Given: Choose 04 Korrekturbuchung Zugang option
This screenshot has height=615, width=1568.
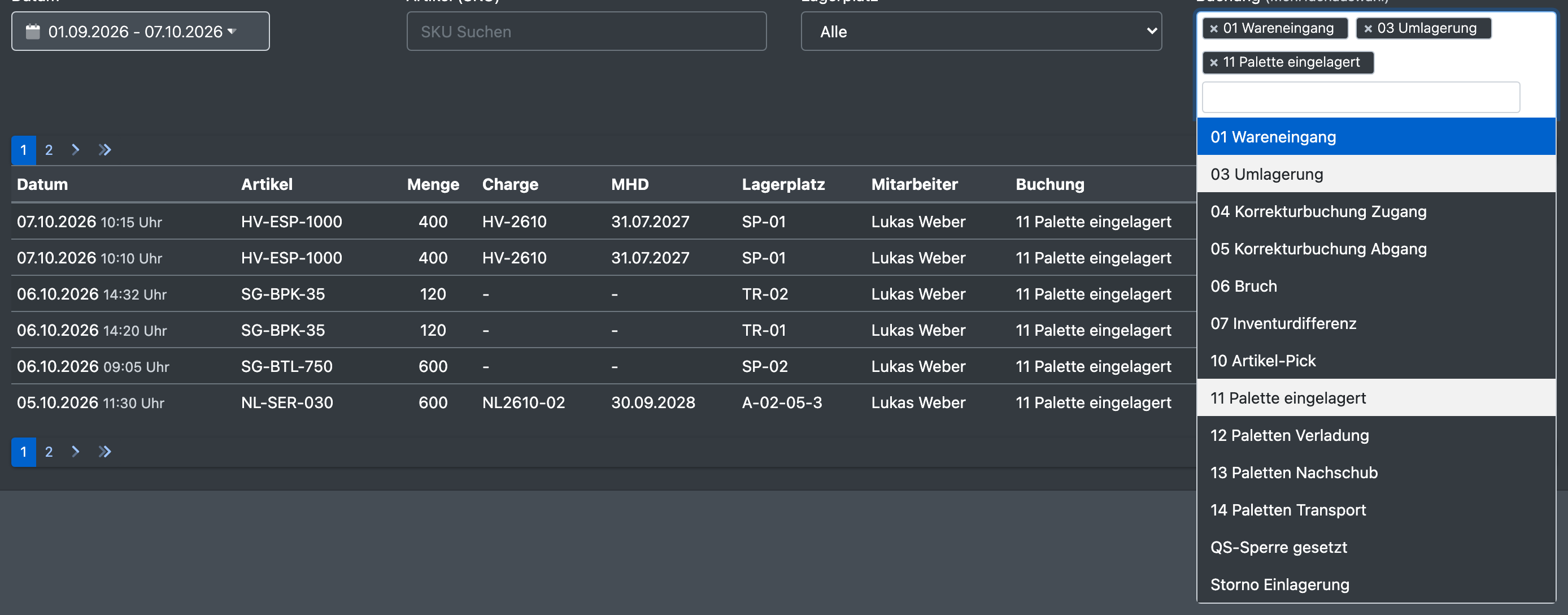Looking at the screenshot, I should (x=1375, y=211).
